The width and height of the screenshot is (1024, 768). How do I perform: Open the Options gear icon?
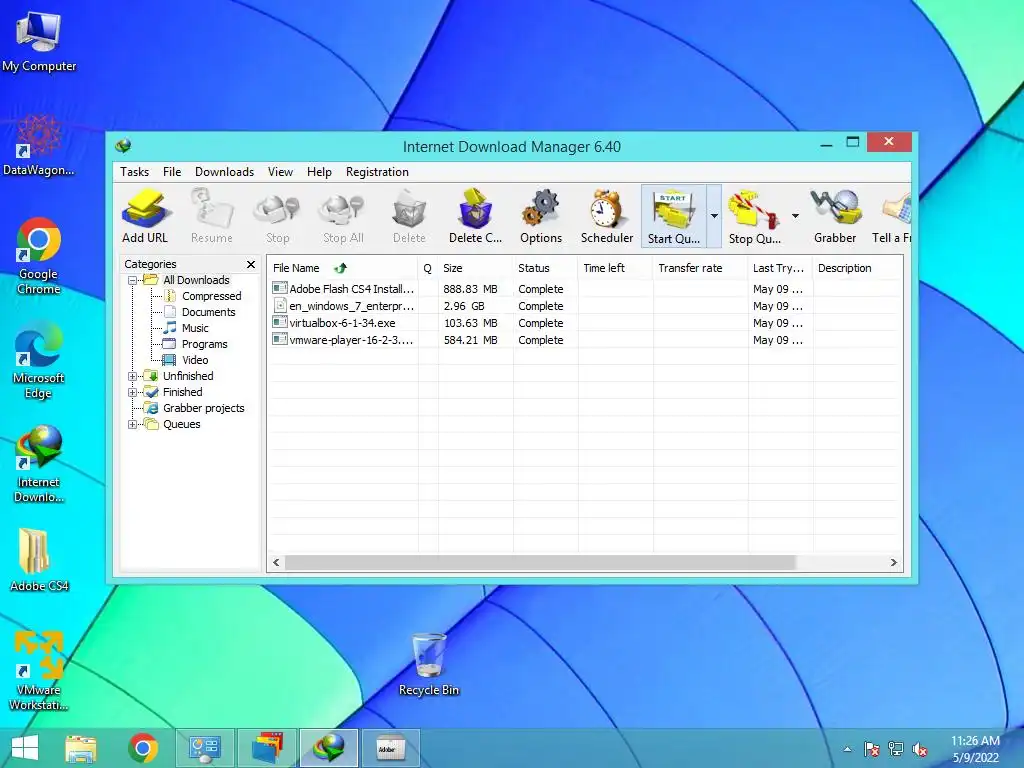(541, 216)
